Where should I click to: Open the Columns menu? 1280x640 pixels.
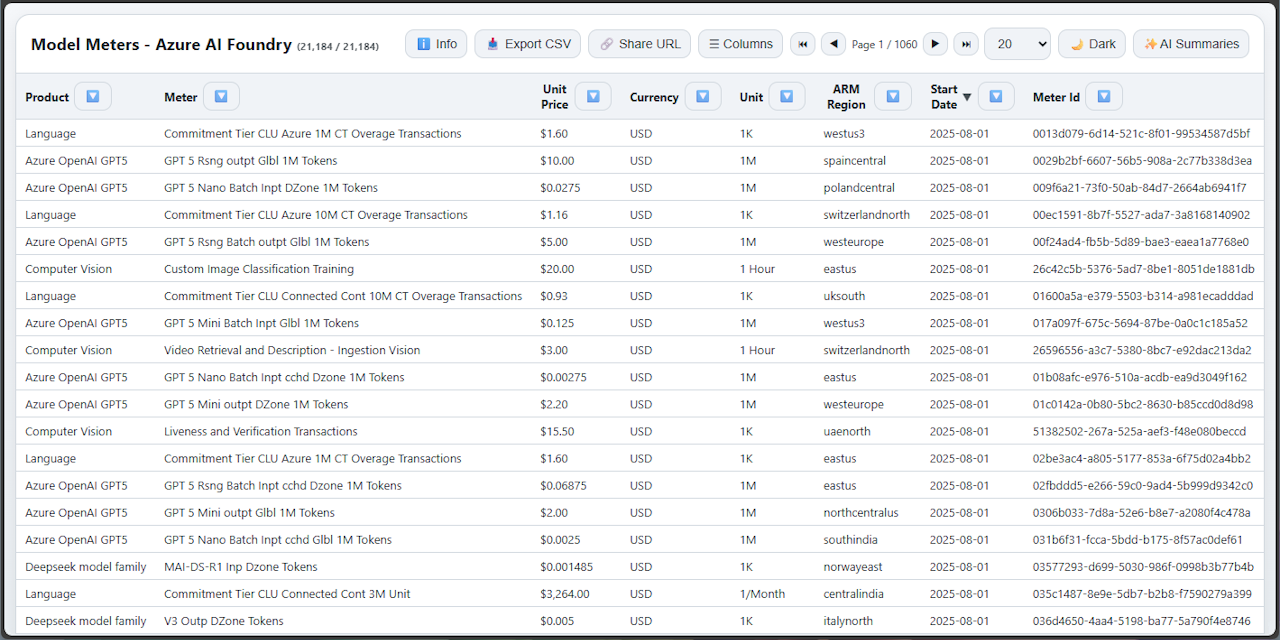(740, 44)
